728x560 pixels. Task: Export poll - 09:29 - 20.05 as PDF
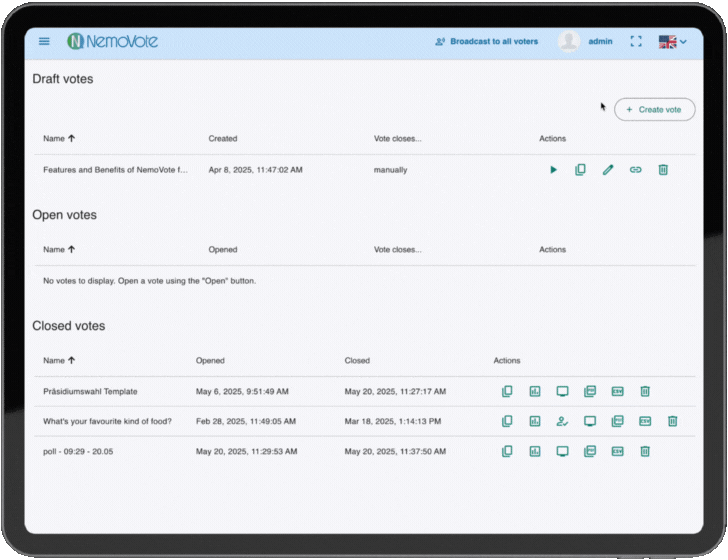(x=590, y=451)
